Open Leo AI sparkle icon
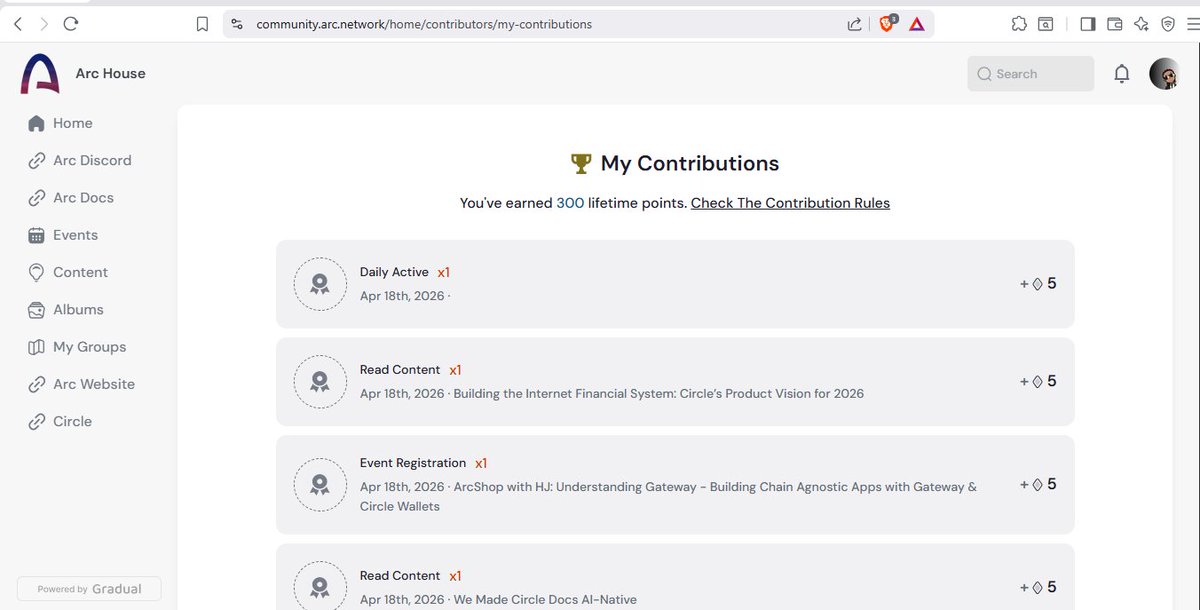The image size is (1200, 610). point(1141,24)
